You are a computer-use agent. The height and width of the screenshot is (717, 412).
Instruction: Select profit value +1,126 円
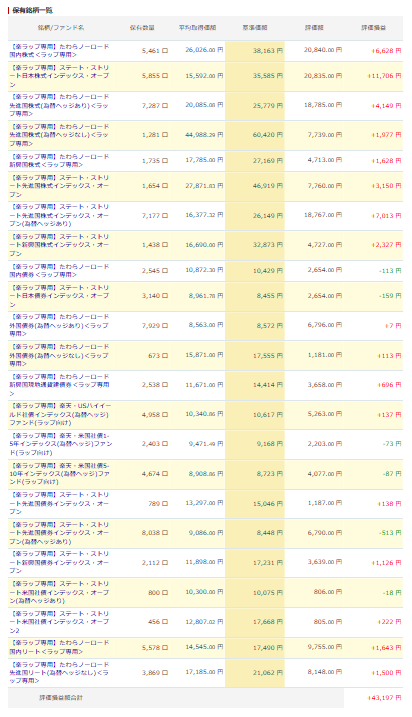[x=386, y=563]
